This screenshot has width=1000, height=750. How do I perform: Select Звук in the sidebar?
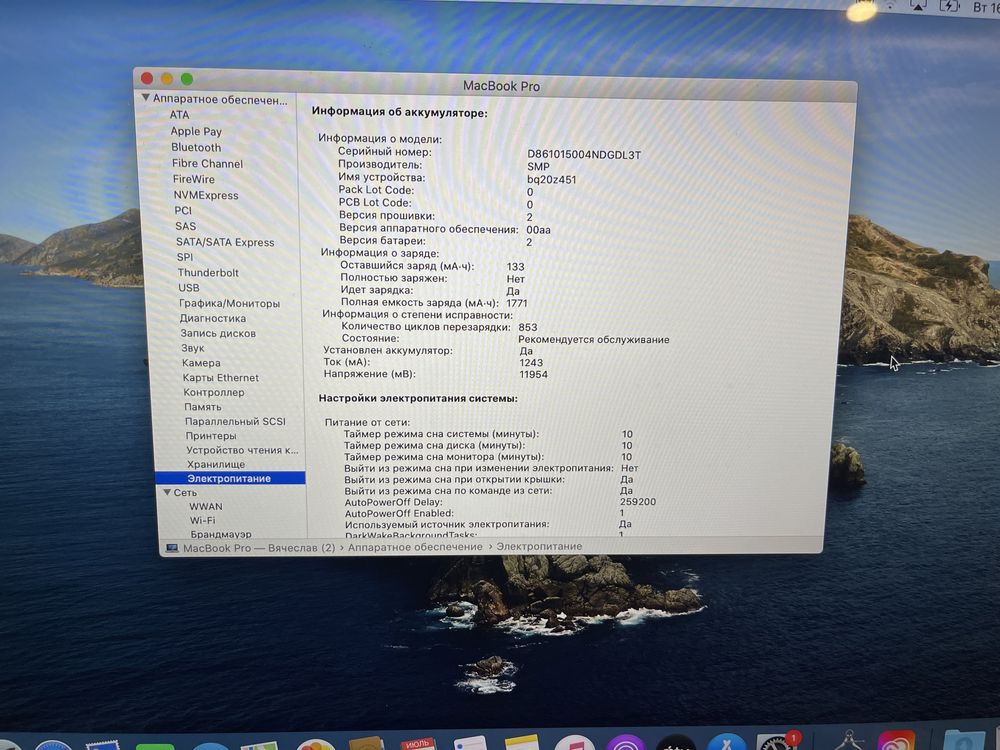193,348
